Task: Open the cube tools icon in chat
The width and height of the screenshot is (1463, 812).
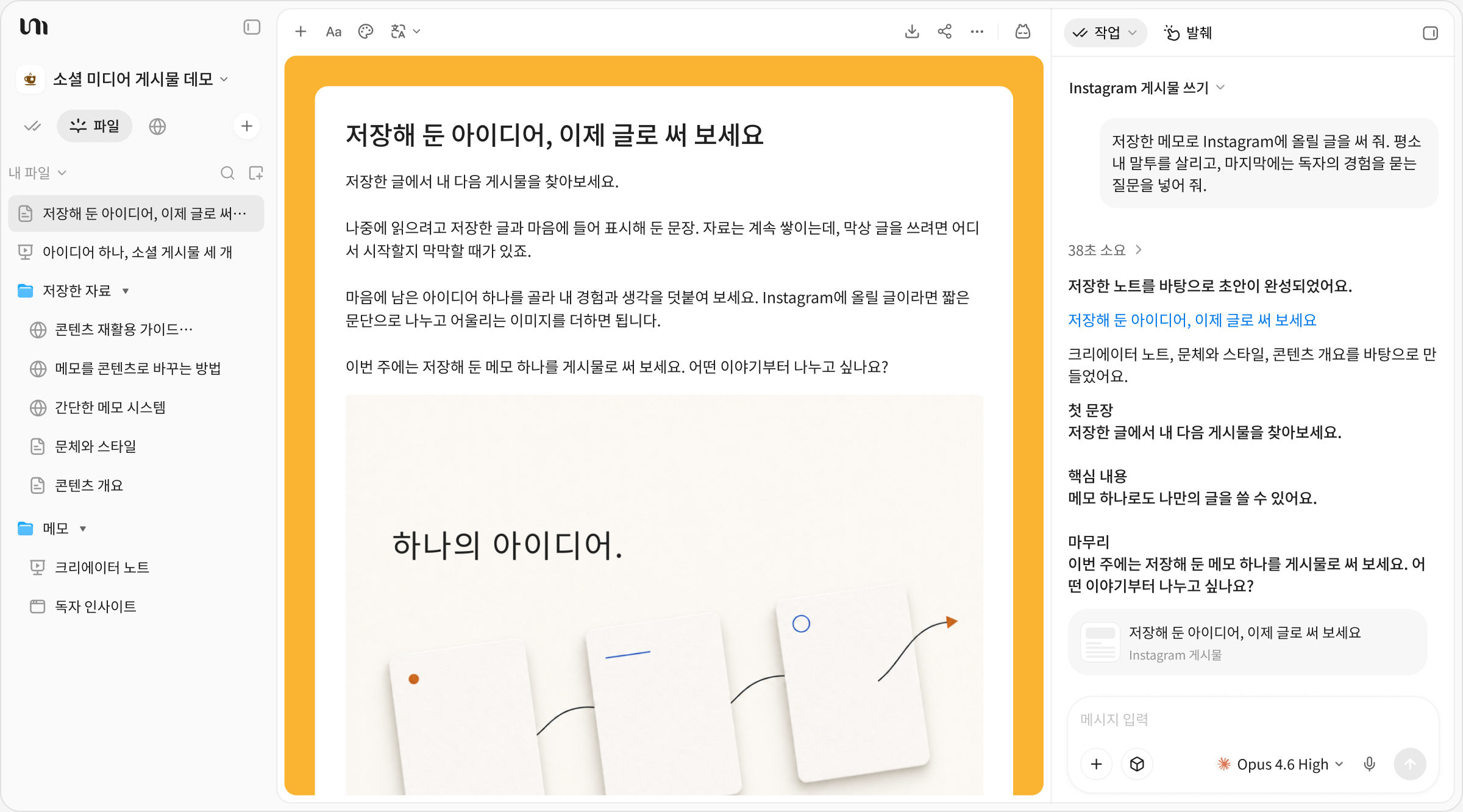Action: [1137, 764]
